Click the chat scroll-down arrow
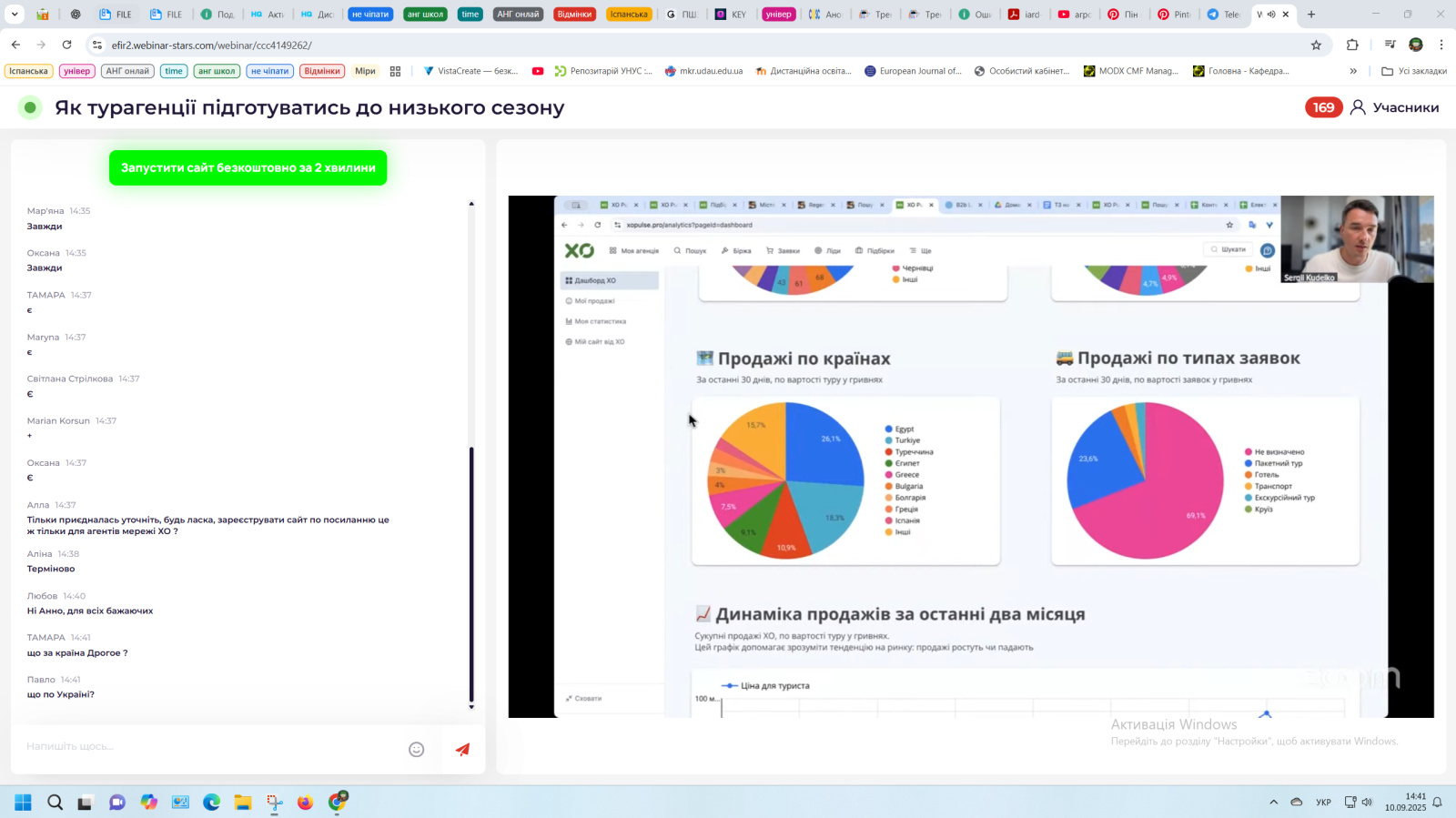 pos(471,706)
